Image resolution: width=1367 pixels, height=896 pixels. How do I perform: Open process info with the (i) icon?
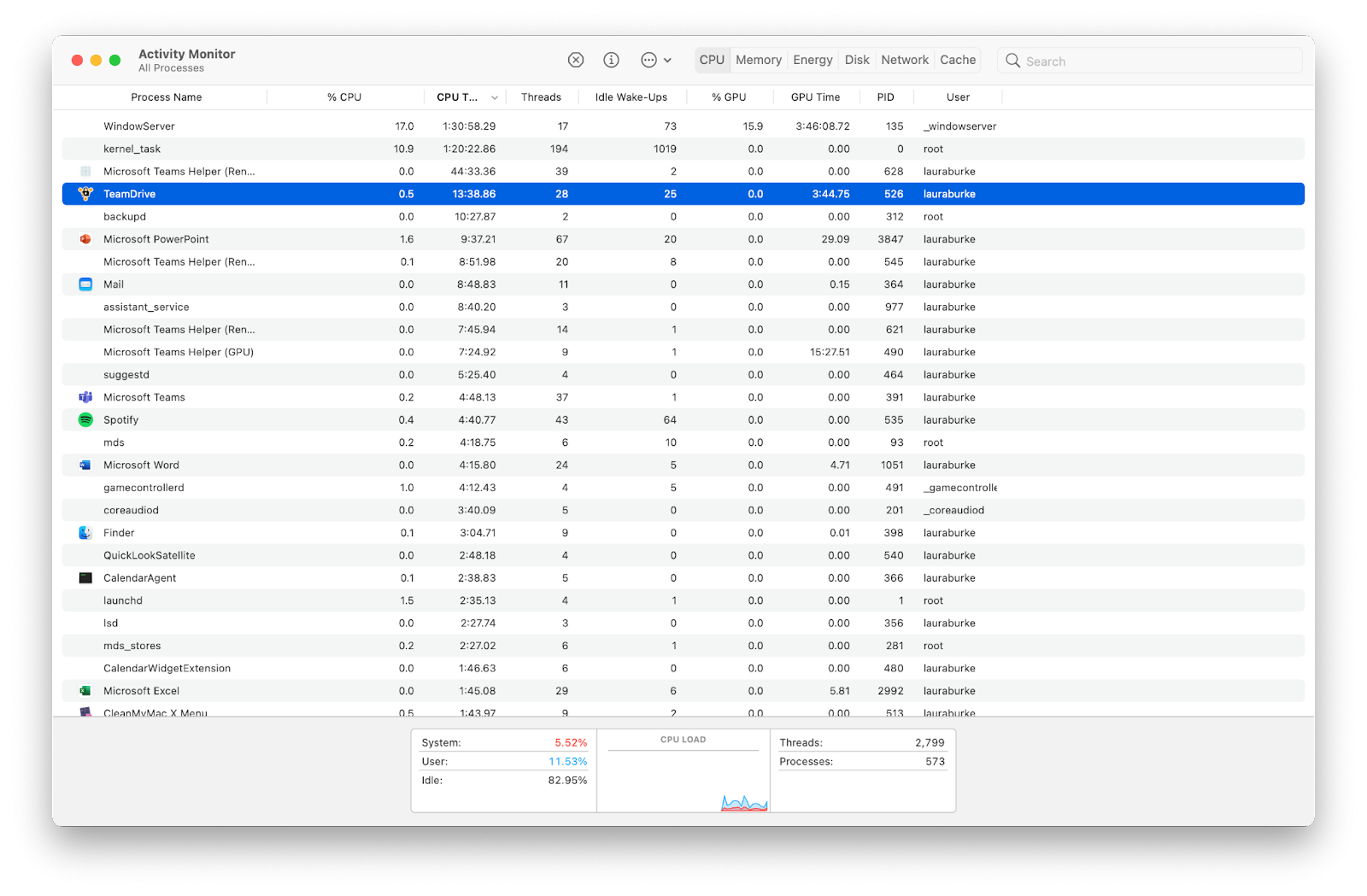click(611, 60)
